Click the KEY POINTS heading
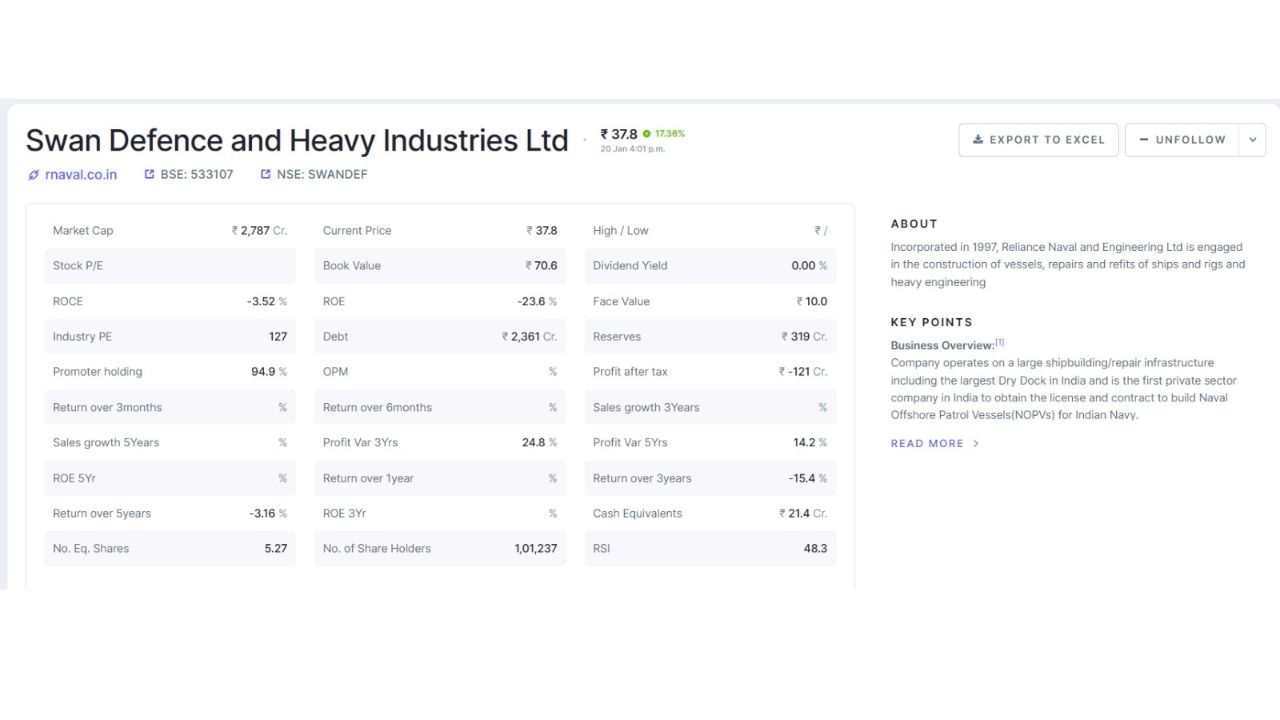This screenshot has height=720, width=1280. [x=932, y=322]
